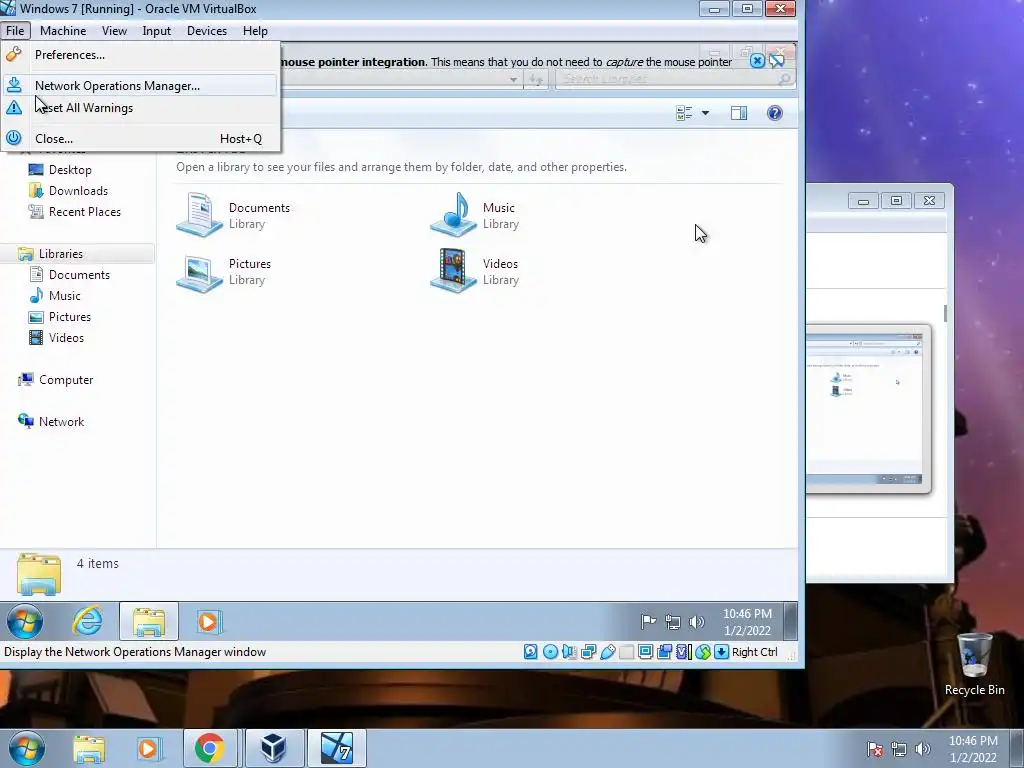The width and height of the screenshot is (1024, 768).
Task: Select Network Operations Manager menu entry
Action: (140, 86)
